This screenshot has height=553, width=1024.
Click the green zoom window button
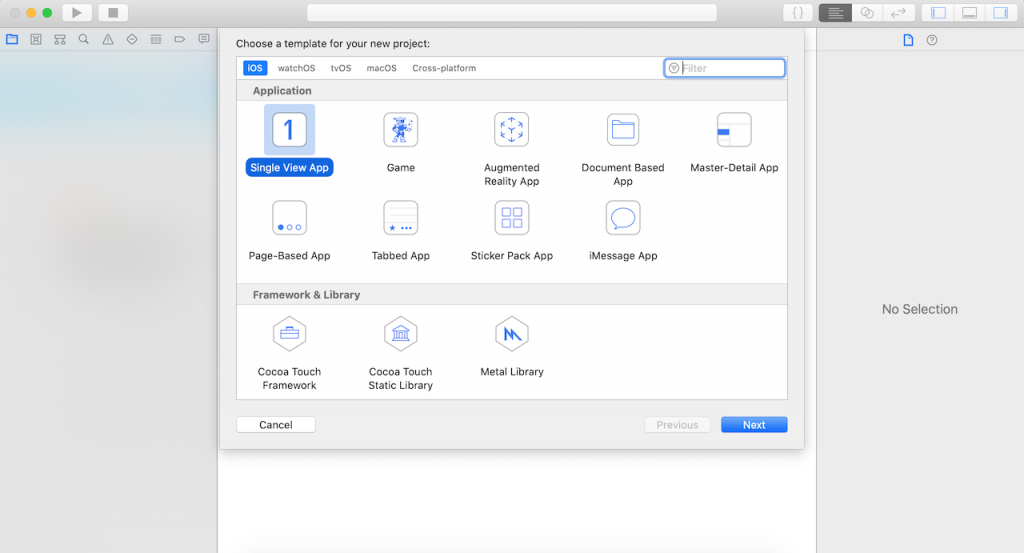tap(47, 12)
